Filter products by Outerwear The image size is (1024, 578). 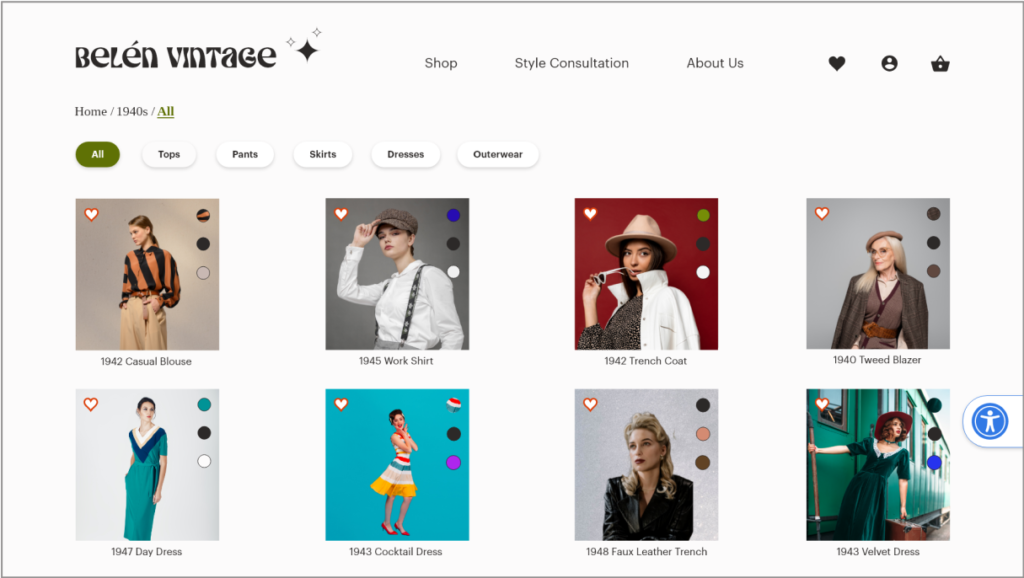click(x=497, y=155)
